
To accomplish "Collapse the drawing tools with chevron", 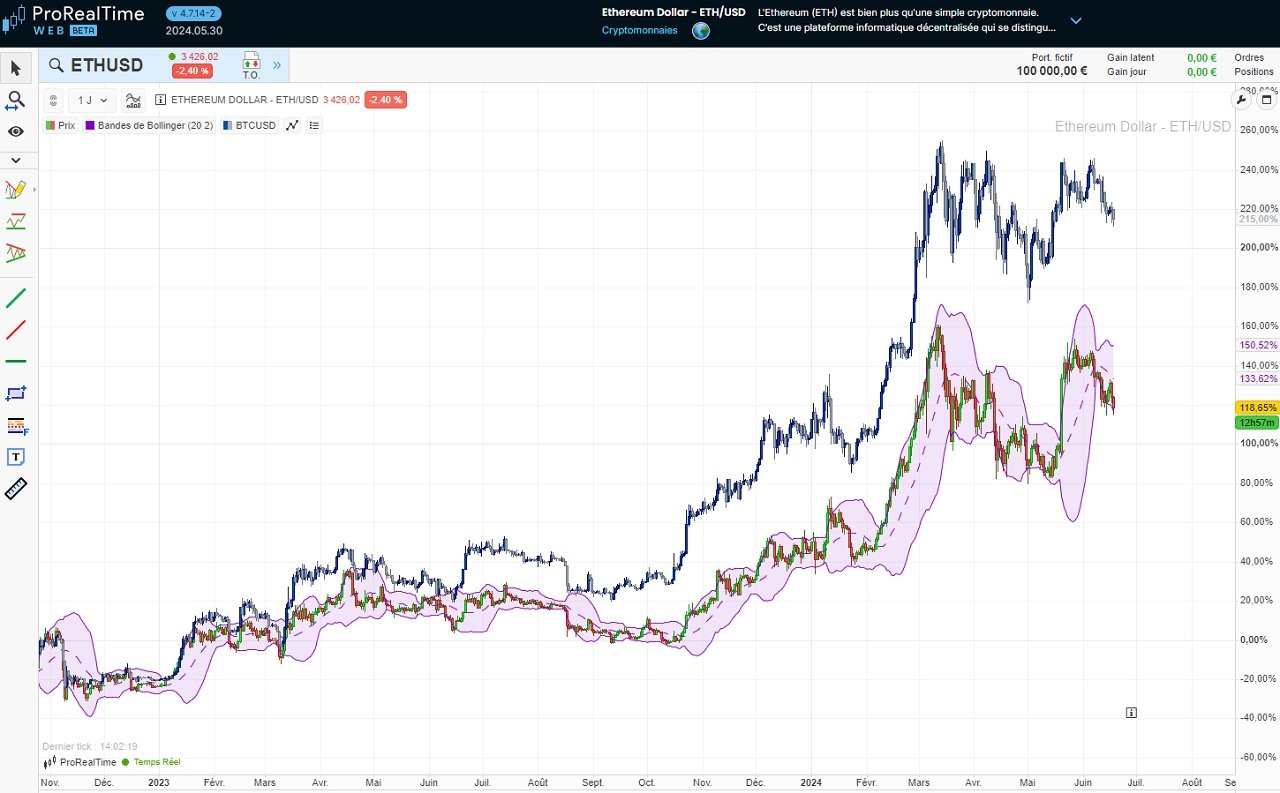I will tap(16, 160).
